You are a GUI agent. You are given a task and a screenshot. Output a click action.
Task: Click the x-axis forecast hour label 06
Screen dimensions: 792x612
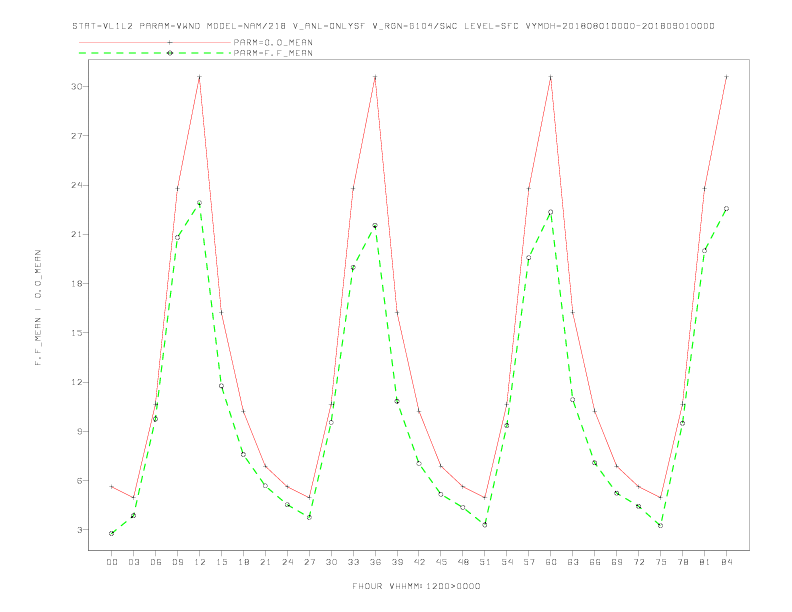tap(156, 562)
